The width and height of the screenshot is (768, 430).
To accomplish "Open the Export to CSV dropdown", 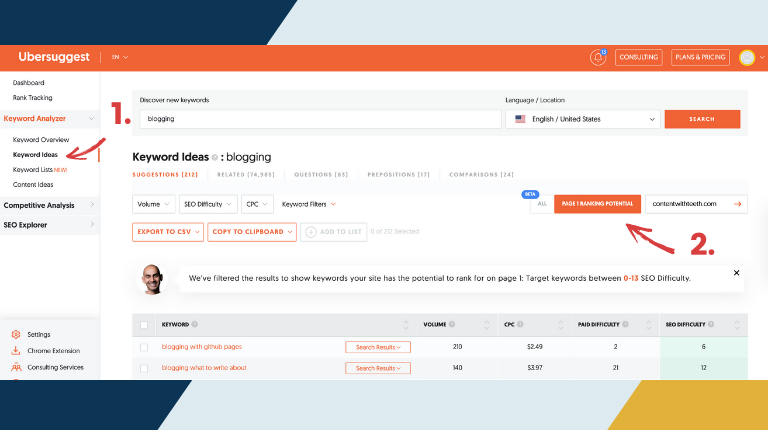I will [168, 232].
